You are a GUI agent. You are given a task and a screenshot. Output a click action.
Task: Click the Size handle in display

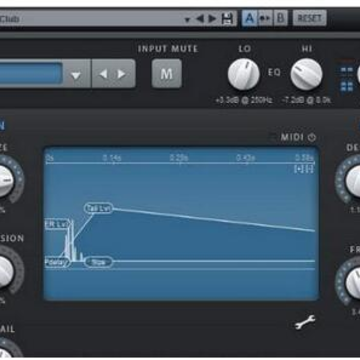click(x=99, y=262)
